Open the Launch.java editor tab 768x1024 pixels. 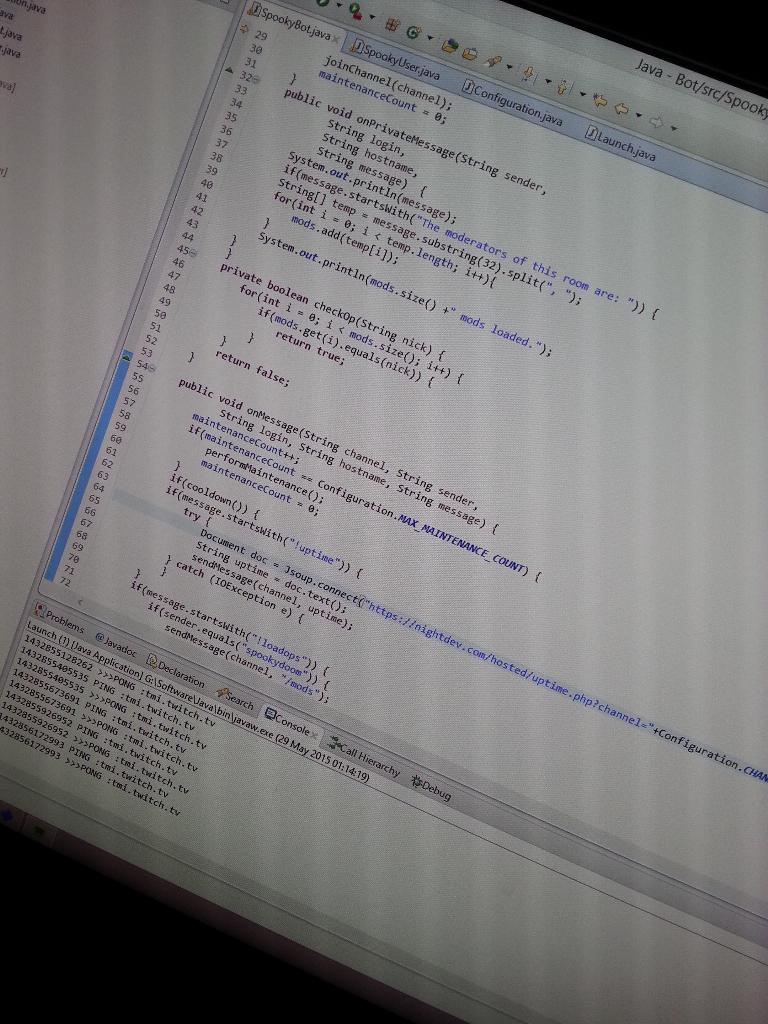tap(620, 143)
